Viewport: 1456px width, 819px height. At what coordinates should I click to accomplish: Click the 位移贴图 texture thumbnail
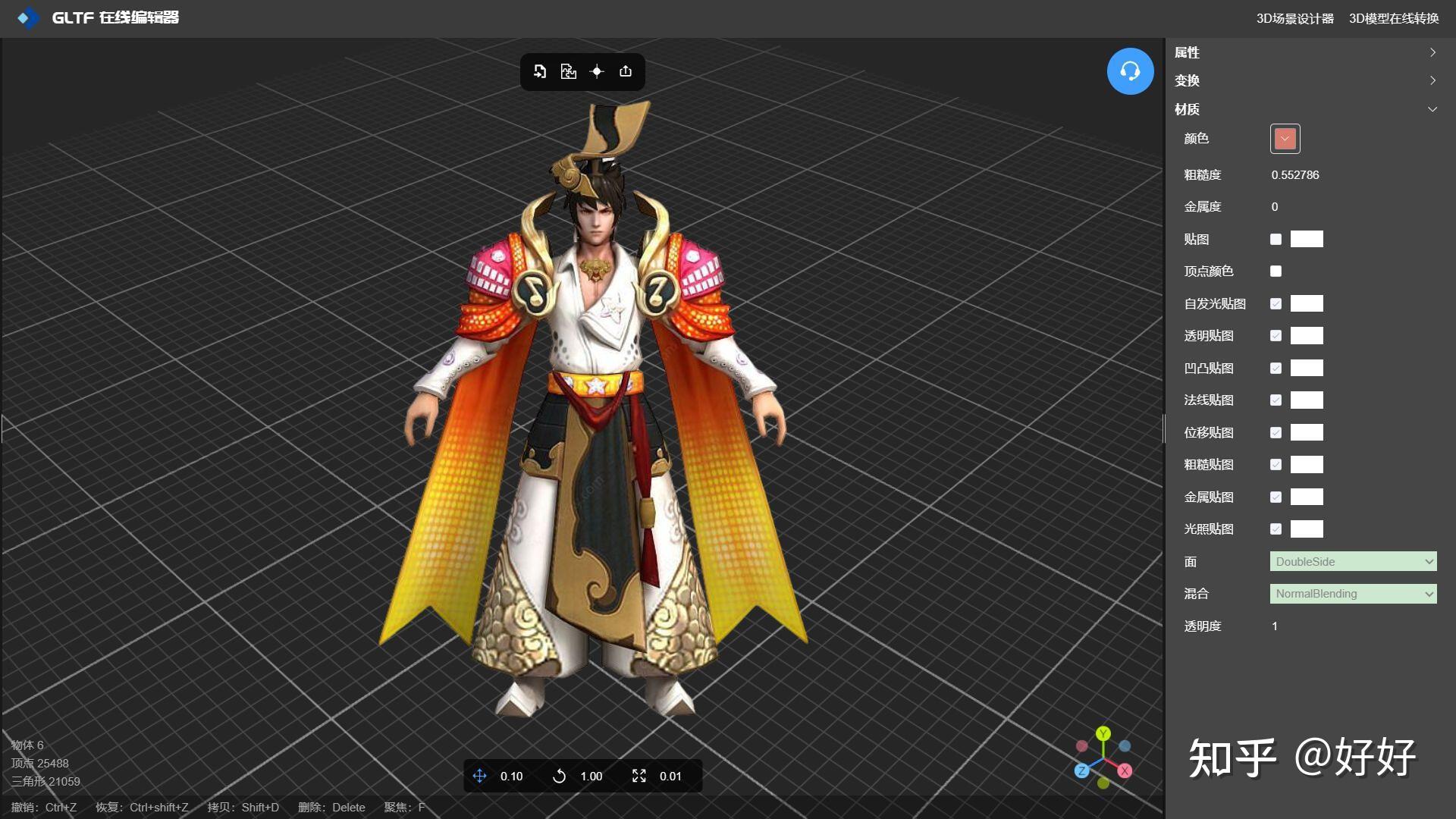click(1307, 432)
